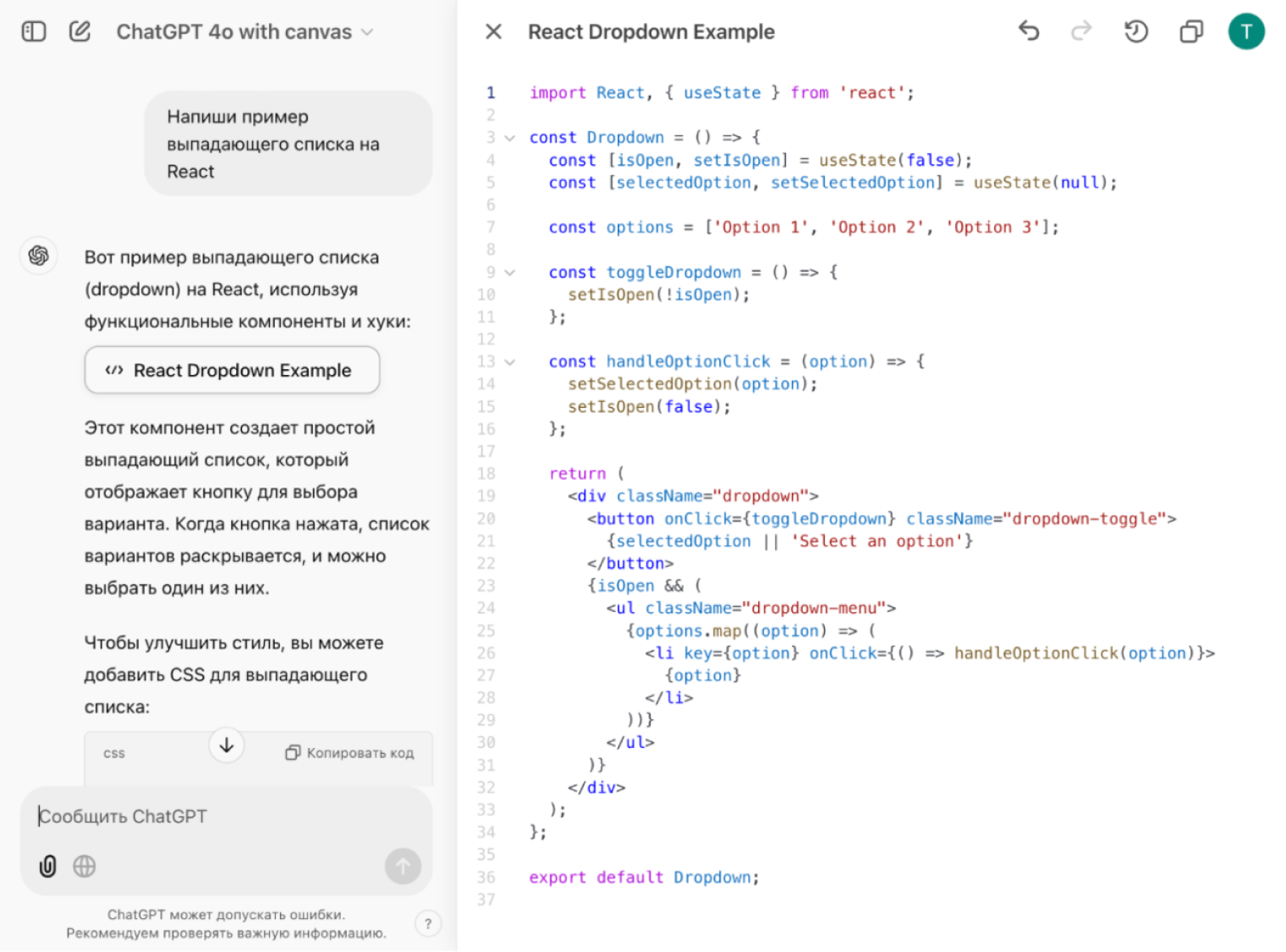Click the return keyword on line 18
This screenshot has height=952, width=1286.
pos(578,474)
